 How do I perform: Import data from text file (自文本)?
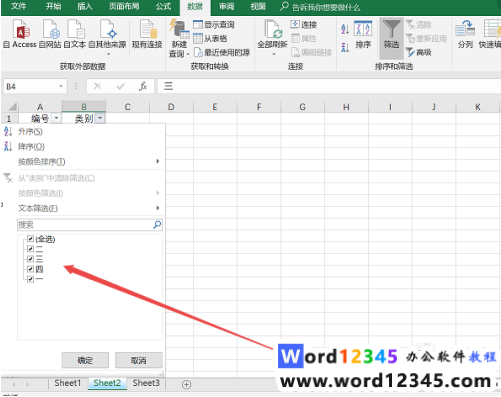(x=75, y=34)
